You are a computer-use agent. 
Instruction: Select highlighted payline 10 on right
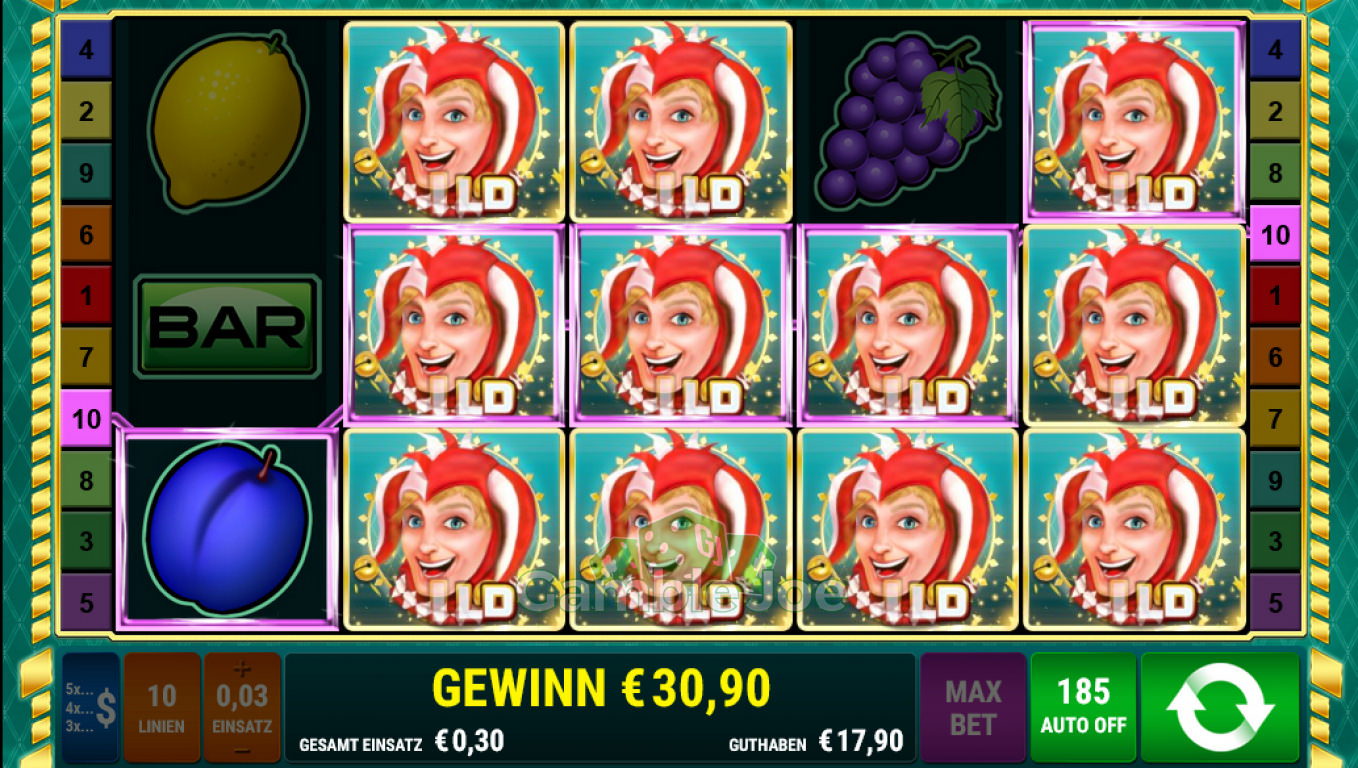pos(1275,235)
